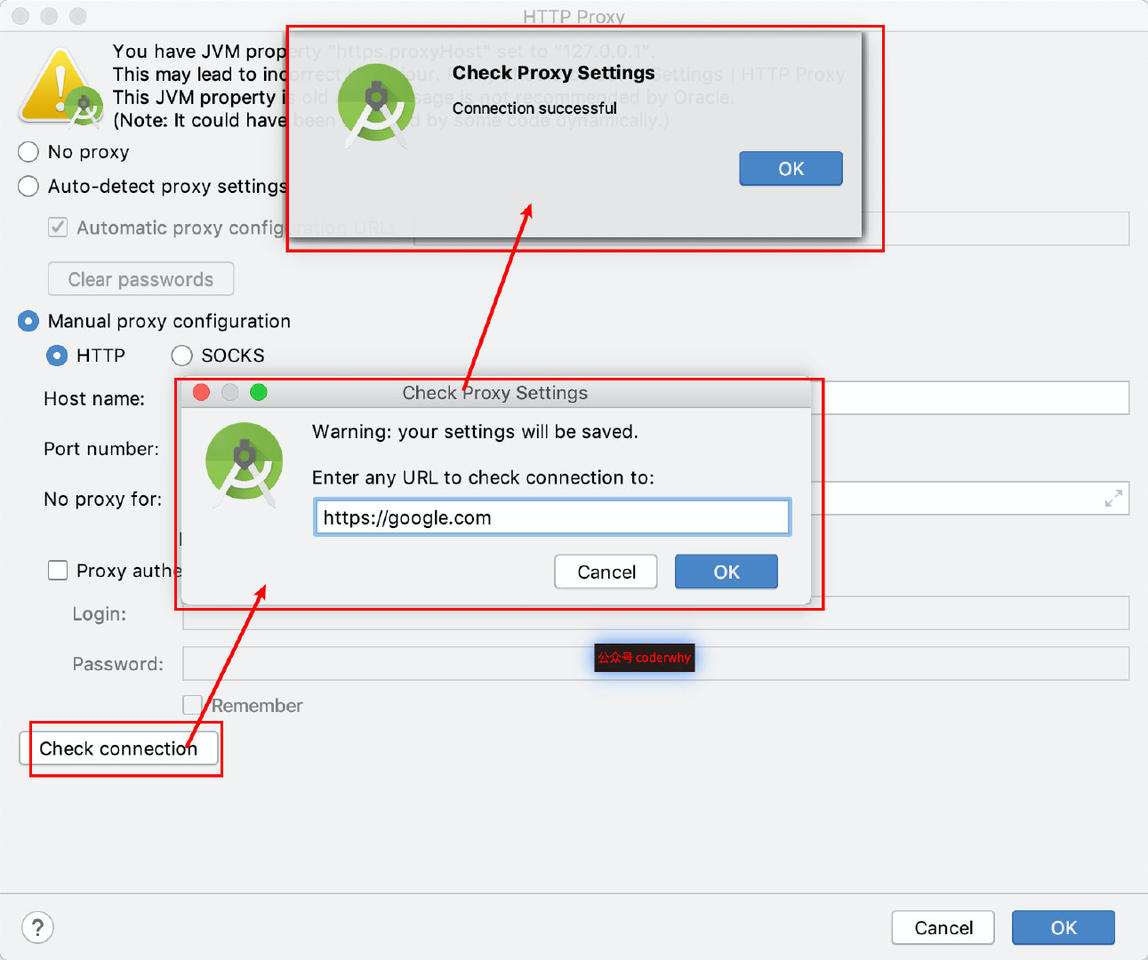Click the "Connection successful" message text

pyautogui.click(x=534, y=108)
